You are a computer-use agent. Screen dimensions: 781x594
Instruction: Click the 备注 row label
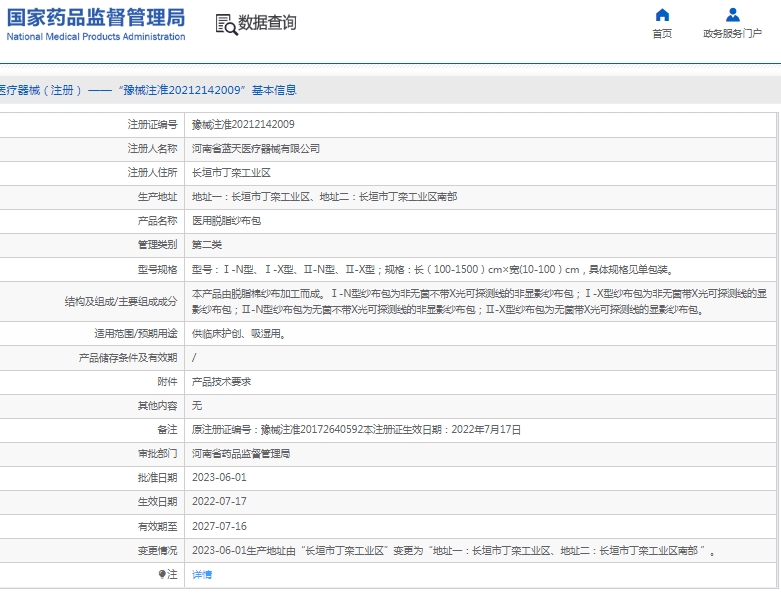click(167, 430)
